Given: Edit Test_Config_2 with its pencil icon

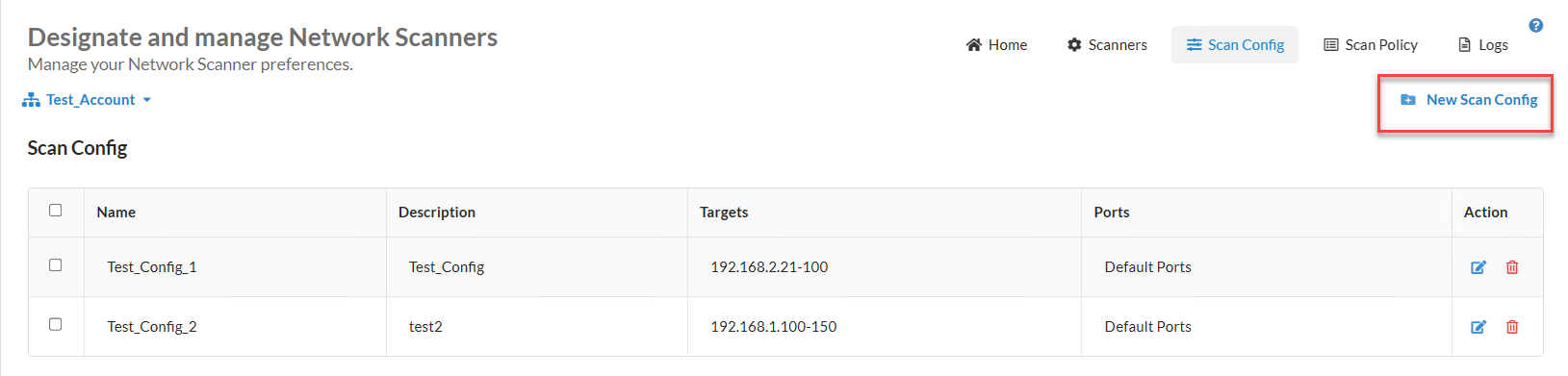Looking at the screenshot, I should (x=1478, y=327).
